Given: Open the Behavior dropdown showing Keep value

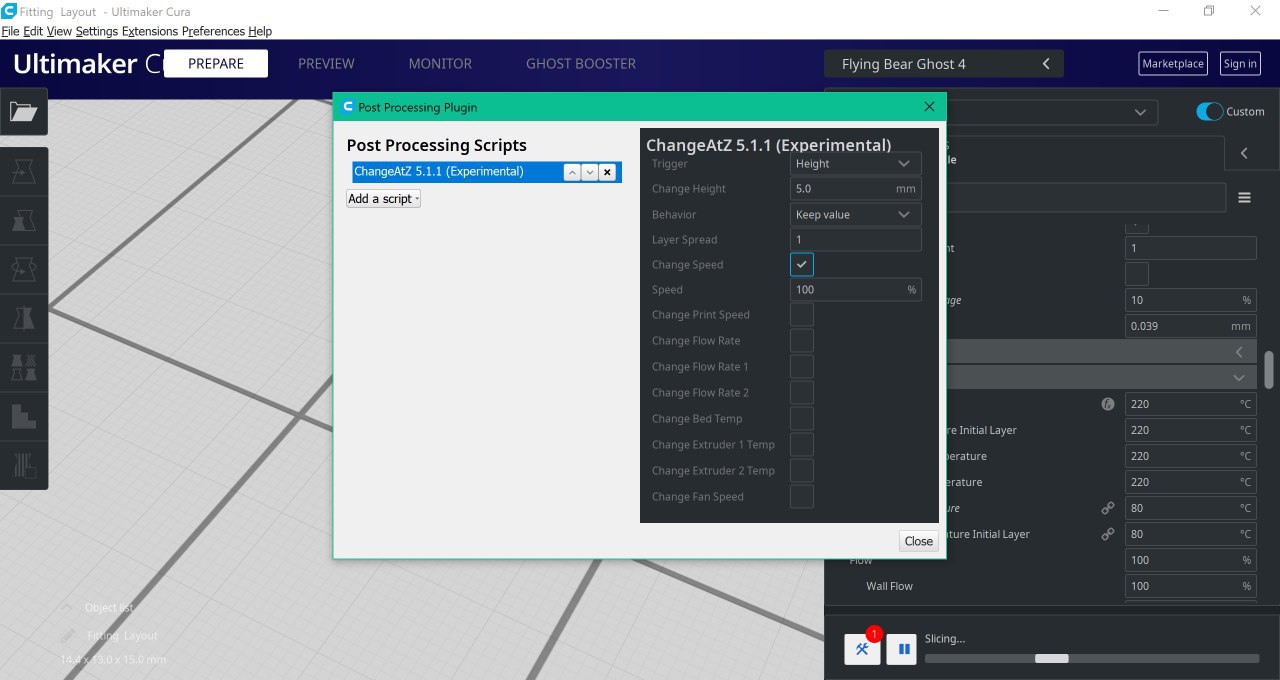Looking at the screenshot, I should coord(856,215).
